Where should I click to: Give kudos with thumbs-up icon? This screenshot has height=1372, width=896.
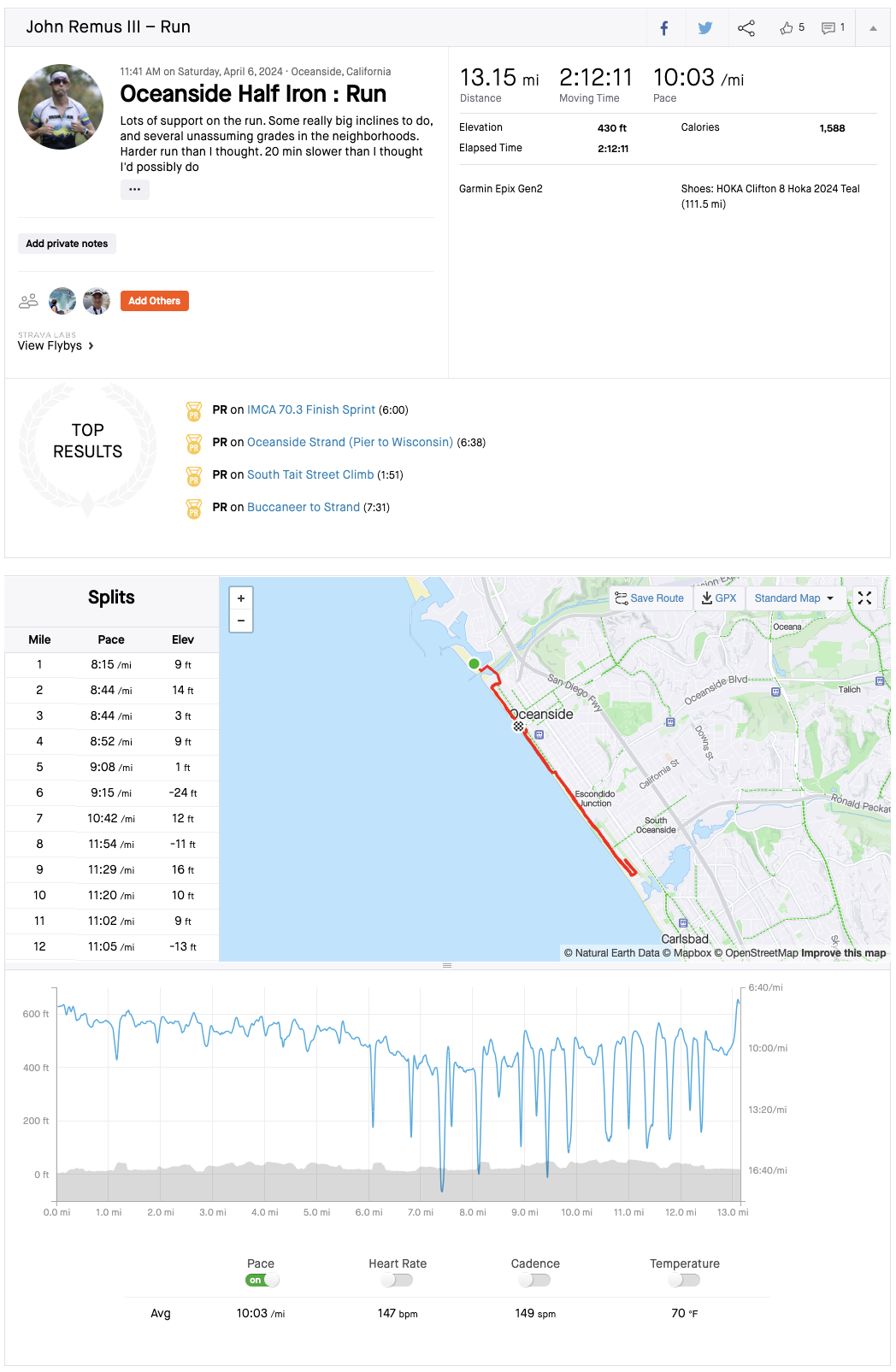coord(787,28)
